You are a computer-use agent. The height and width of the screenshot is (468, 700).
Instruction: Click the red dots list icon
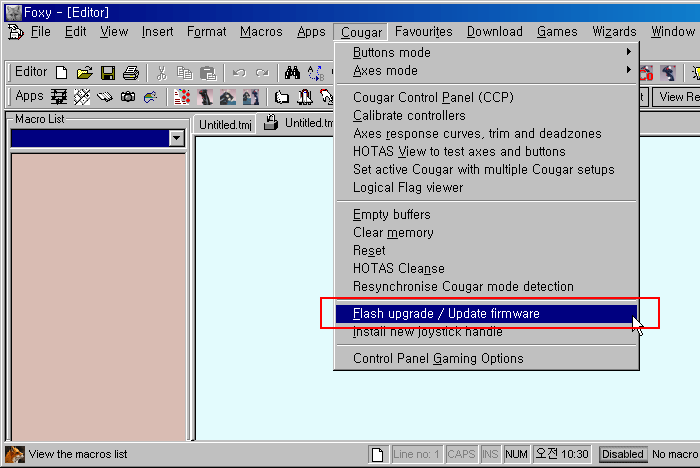pos(182,96)
